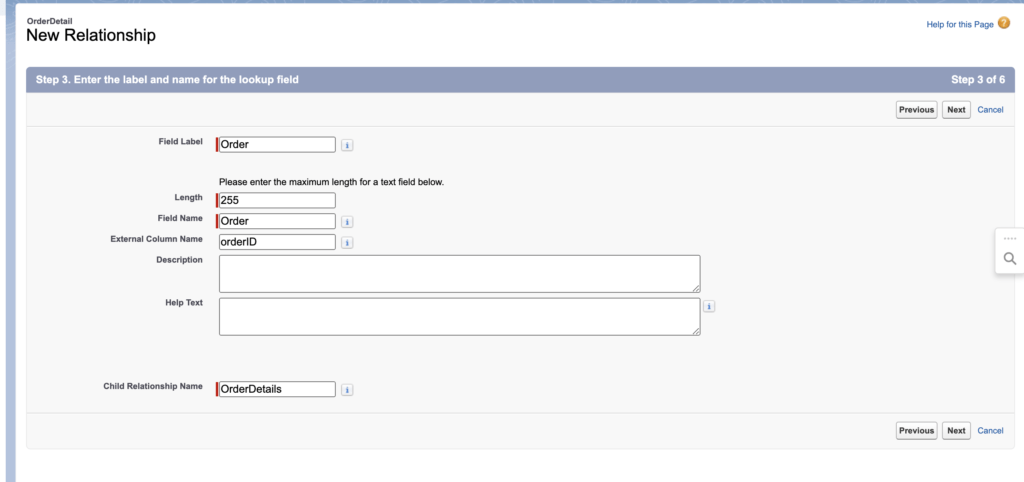Click inside the Description text area
This screenshot has height=482, width=1024.
(459, 273)
